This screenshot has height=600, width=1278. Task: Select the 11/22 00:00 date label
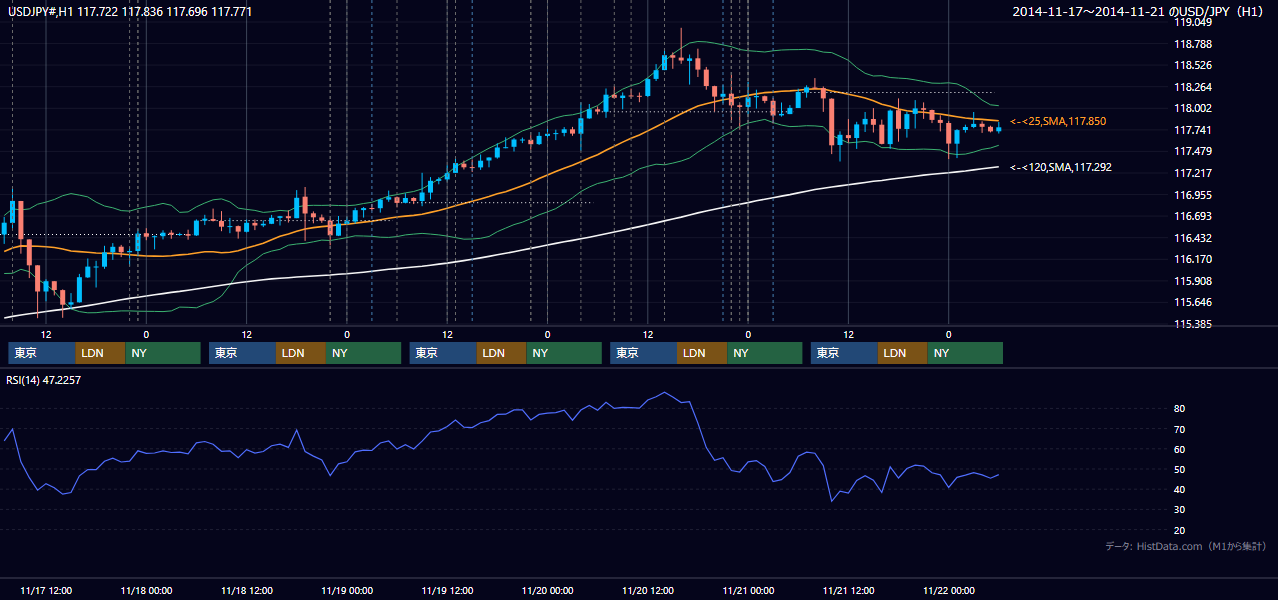pos(949,590)
